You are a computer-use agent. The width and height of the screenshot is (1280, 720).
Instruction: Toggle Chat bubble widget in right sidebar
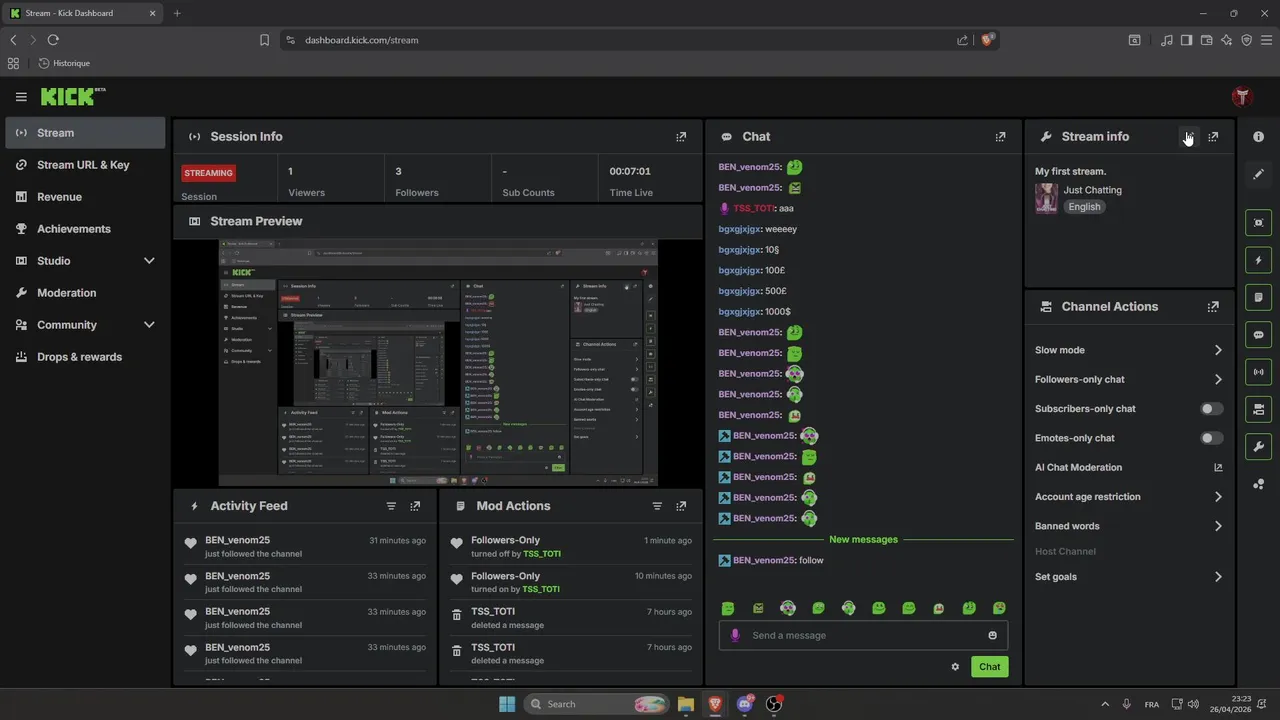(1258, 335)
